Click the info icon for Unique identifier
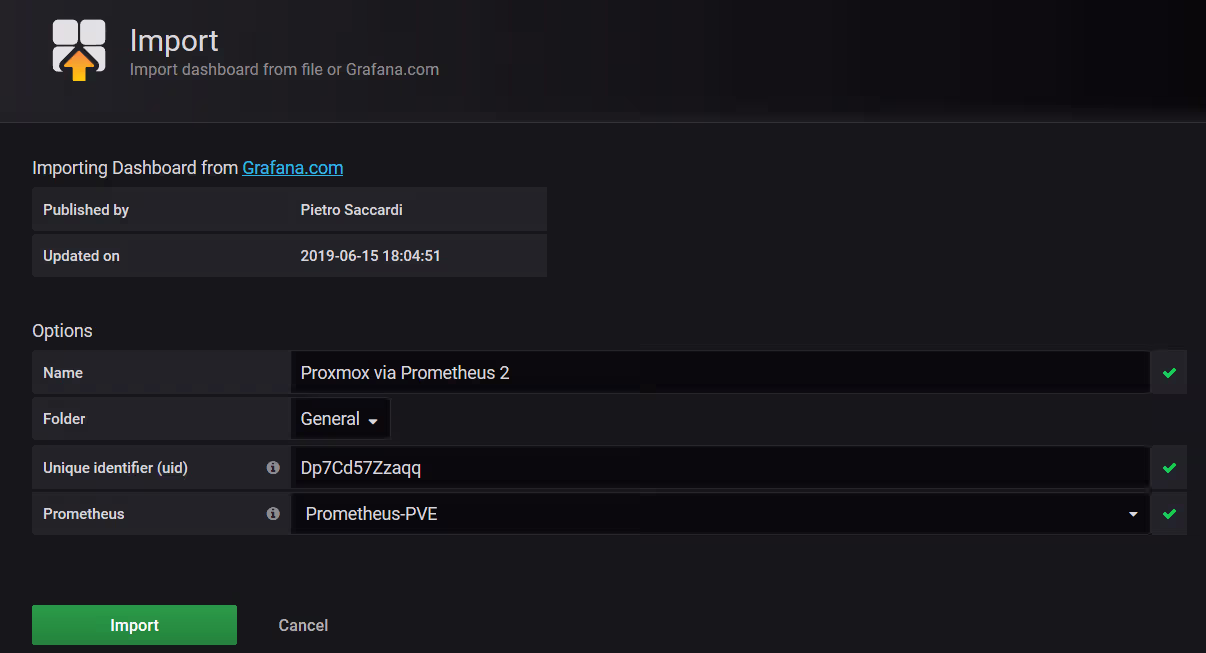 [x=273, y=467]
